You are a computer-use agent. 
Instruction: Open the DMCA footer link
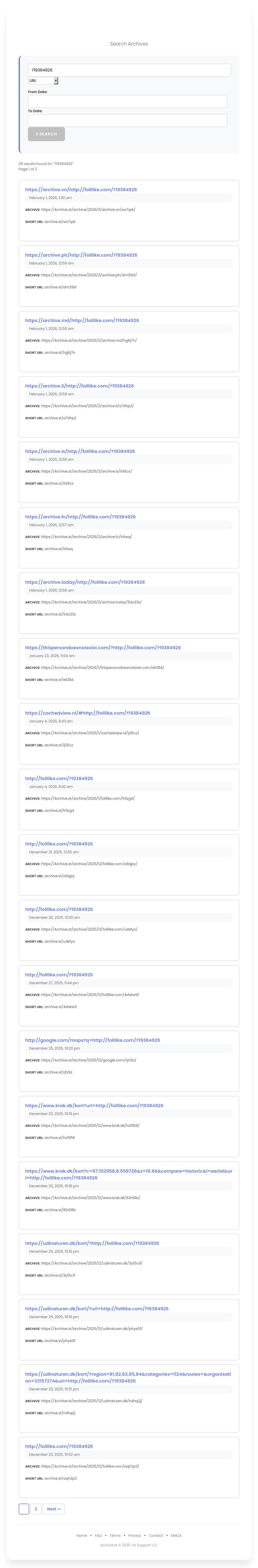(x=176, y=1536)
